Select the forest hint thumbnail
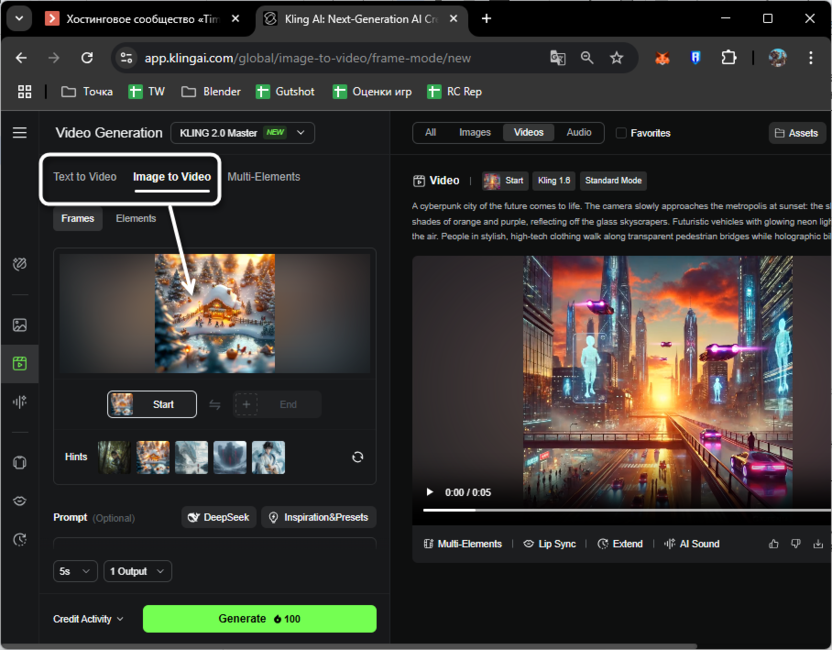The image size is (832, 650). 114,457
